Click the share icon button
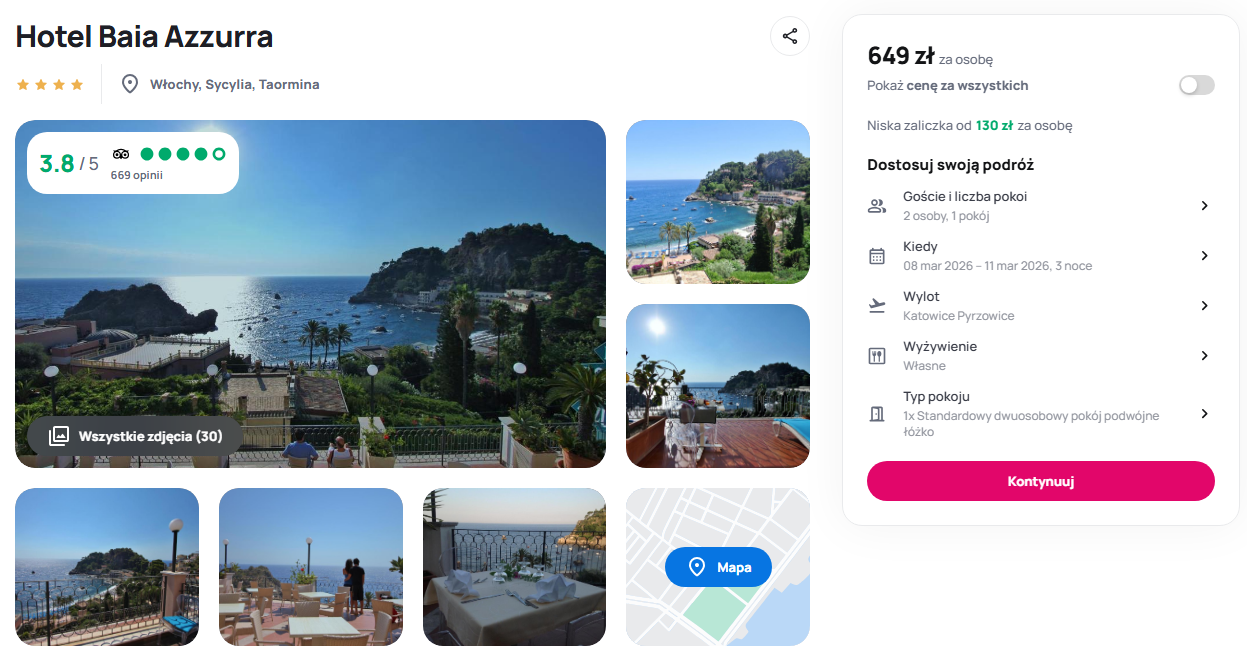The height and width of the screenshot is (660, 1247). point(790,36)
